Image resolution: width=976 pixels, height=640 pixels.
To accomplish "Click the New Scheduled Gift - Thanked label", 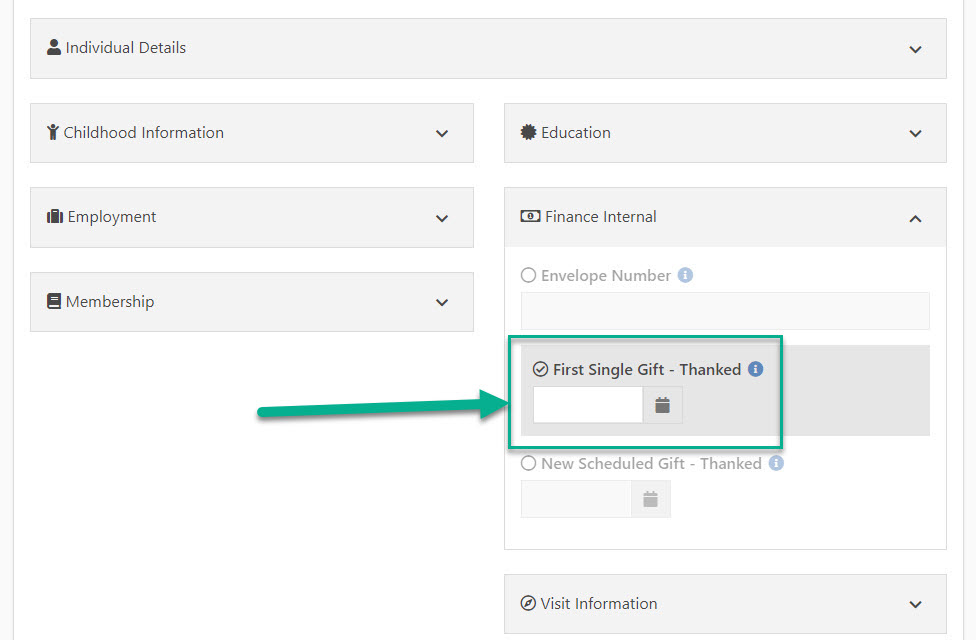I will [652, 463].
